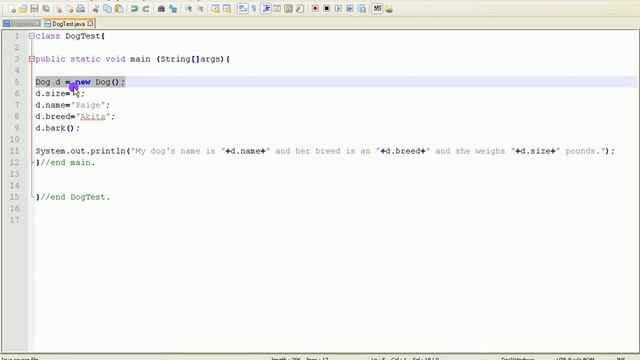The width and height of the screenshot is (640, 360).
Task: Toggle Show All Characters paragraph icon
Action: 254,9
